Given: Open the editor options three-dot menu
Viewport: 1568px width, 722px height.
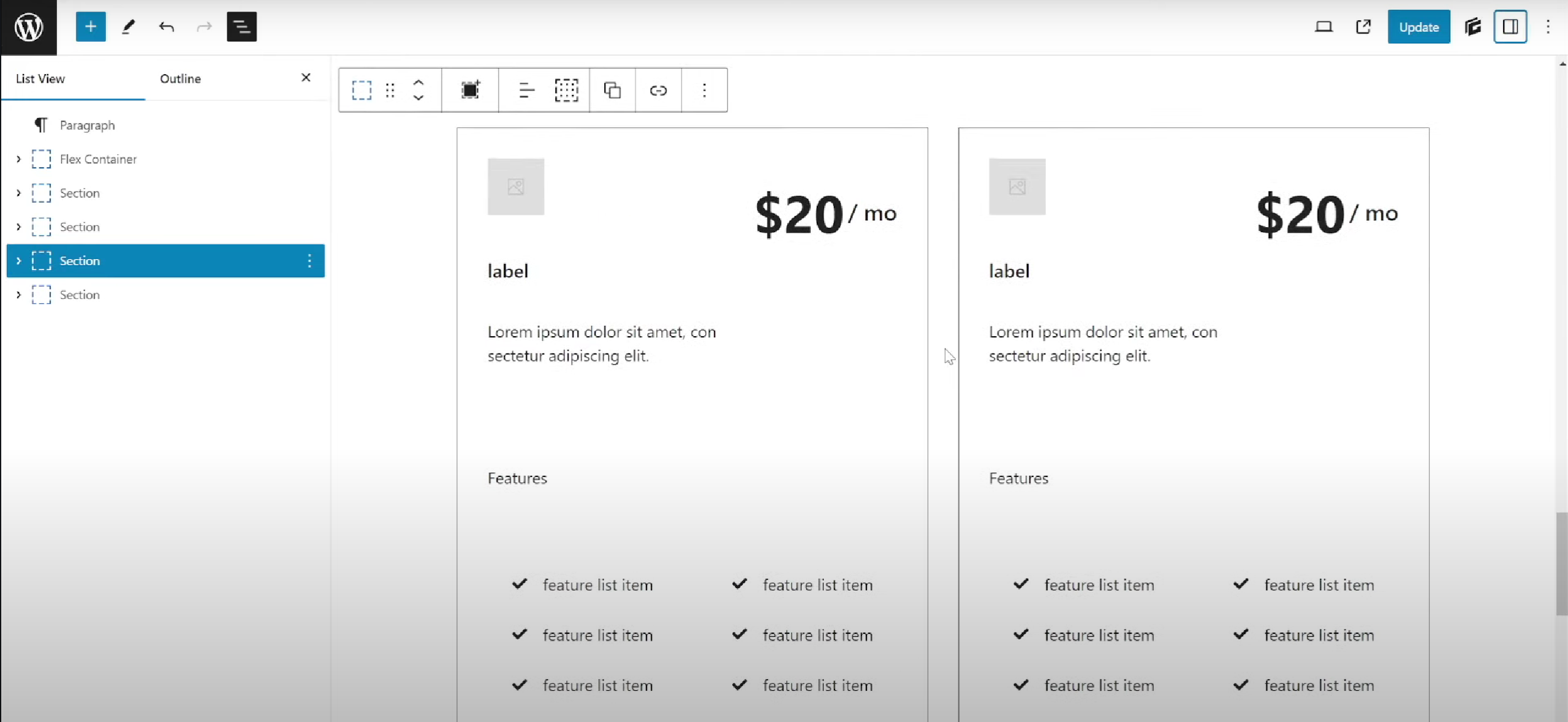Looking at the screenshot, I should 1548,27.
